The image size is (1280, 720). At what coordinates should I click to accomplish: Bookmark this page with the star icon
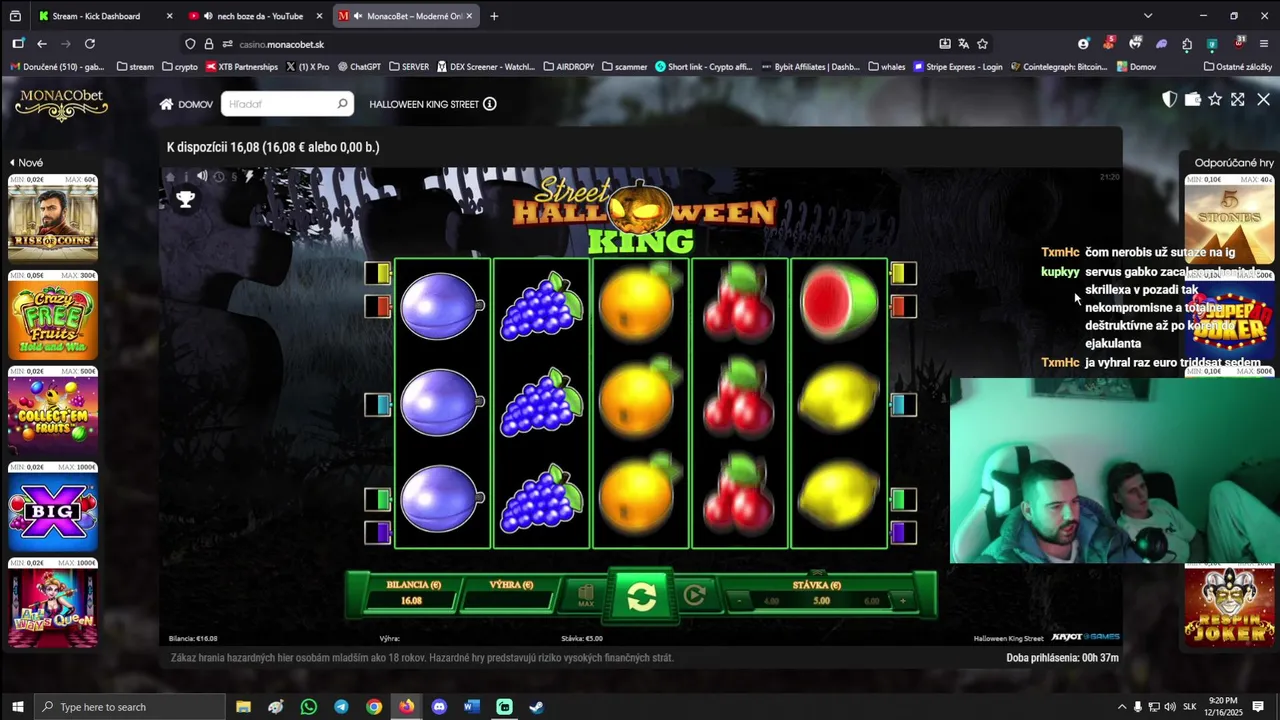tap(982, 44)
